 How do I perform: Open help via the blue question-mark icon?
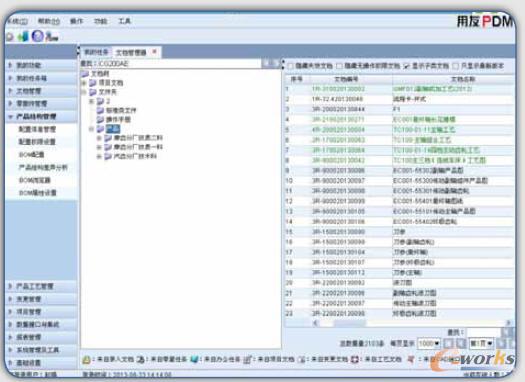pos(38,36)
